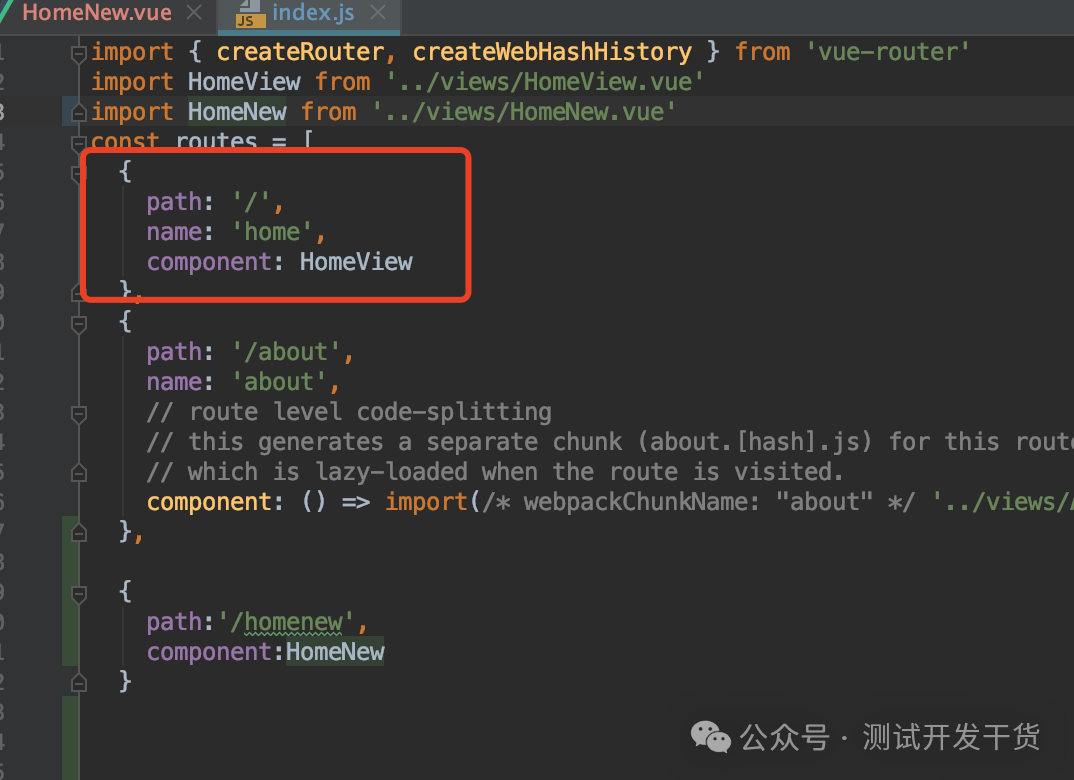The height and width of the screenshot is (780, 1074).
Task: Collapse the routes array at const routes
Action: (79, 142)
